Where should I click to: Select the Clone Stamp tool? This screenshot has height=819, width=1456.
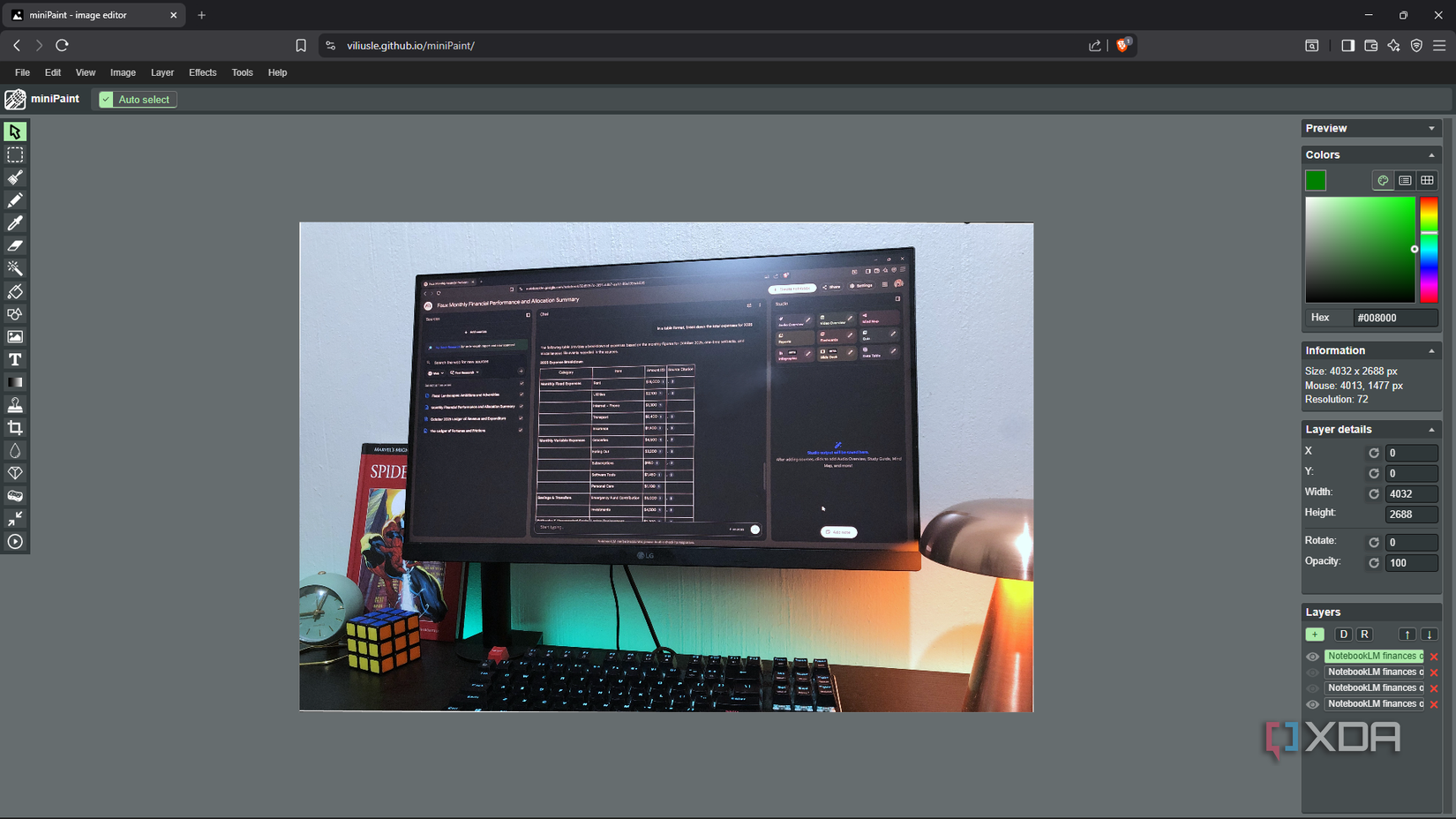point(15,404)
